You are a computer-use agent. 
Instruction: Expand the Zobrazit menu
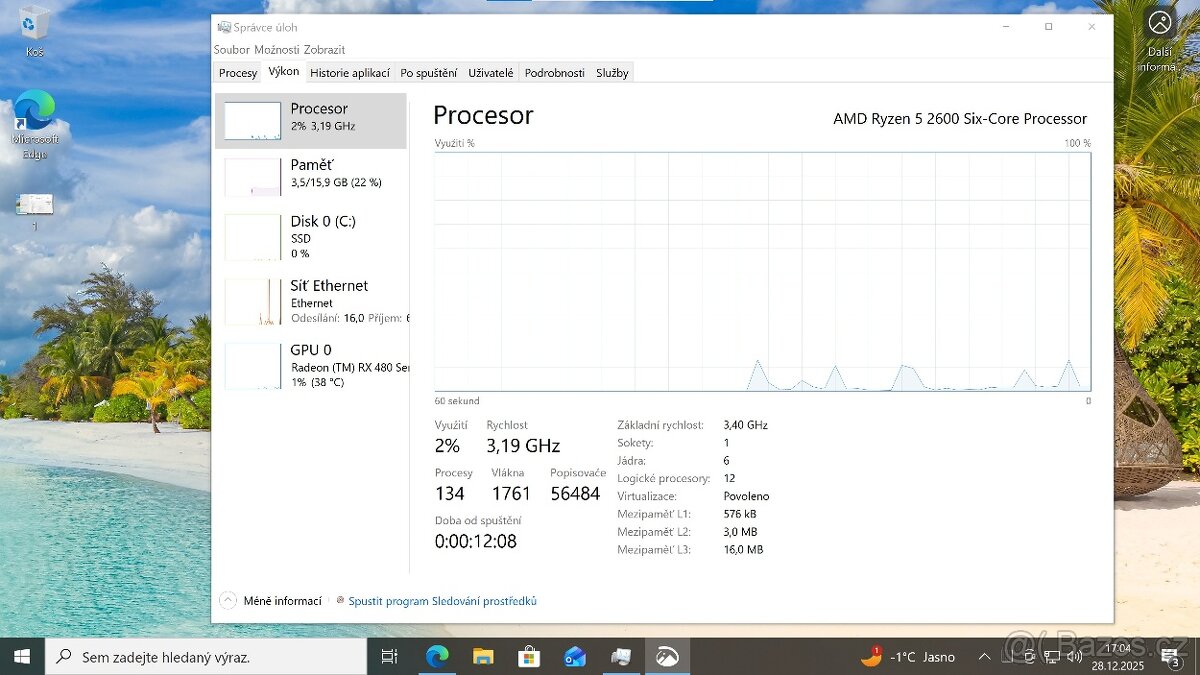tap(325, 50)
